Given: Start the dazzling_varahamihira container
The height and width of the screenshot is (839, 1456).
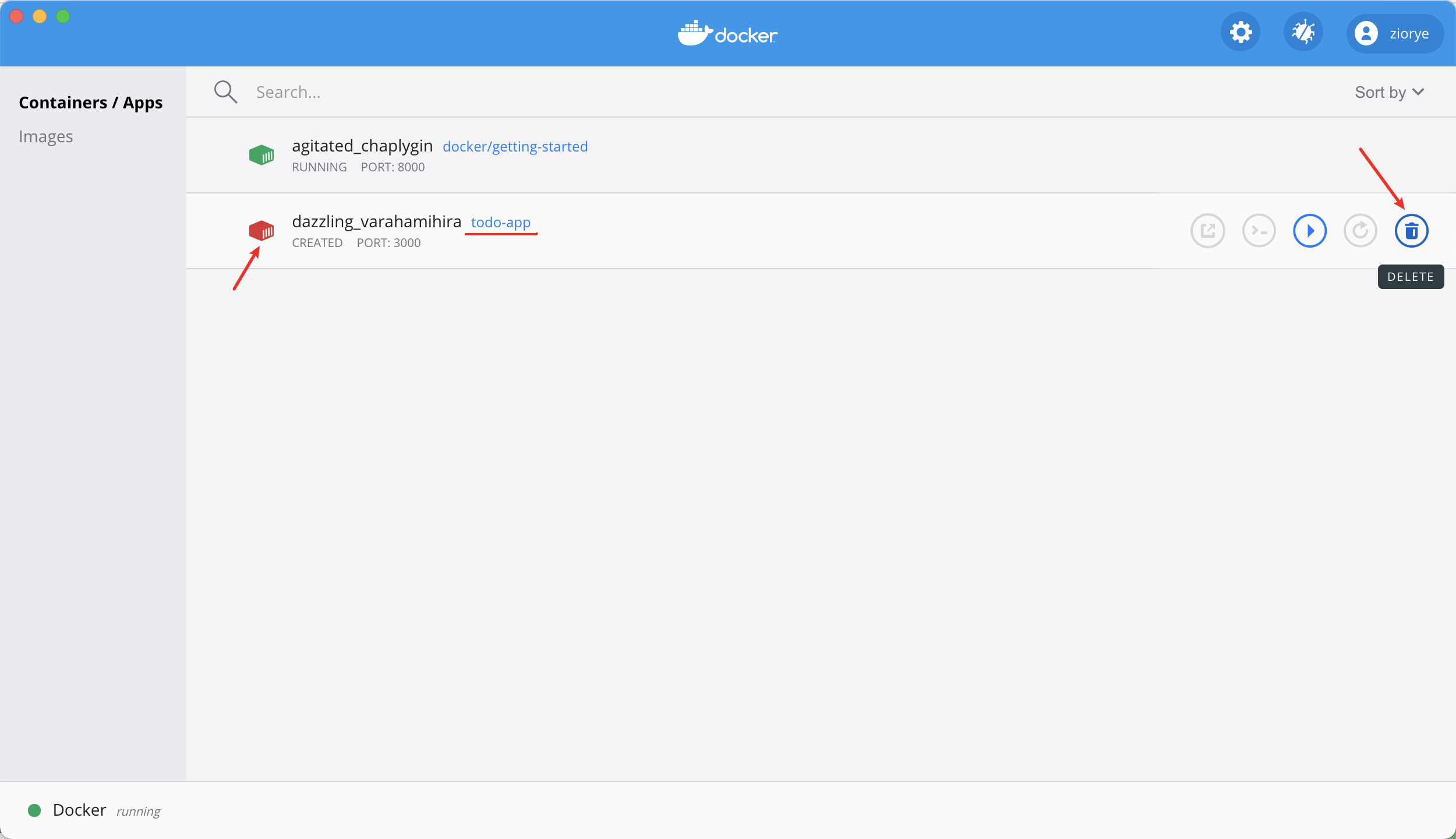Looking at the screenshot, I should (1310, 231).
